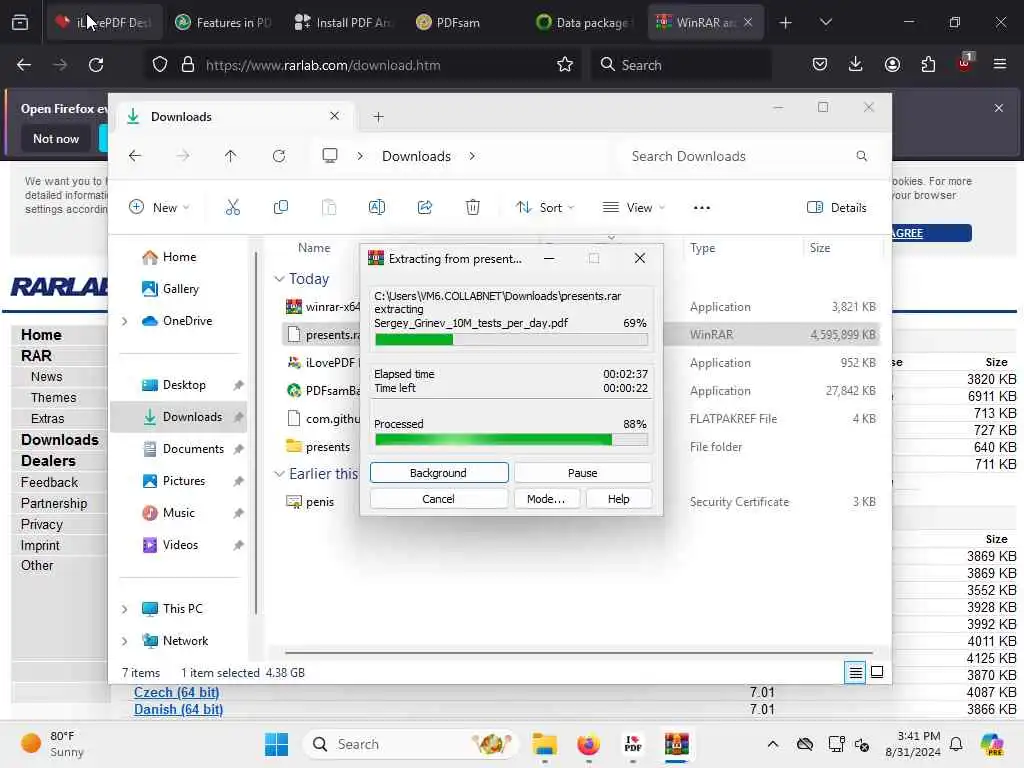Show hidden system tray icons
This screenshot has height=768, width=1024.
773,744
